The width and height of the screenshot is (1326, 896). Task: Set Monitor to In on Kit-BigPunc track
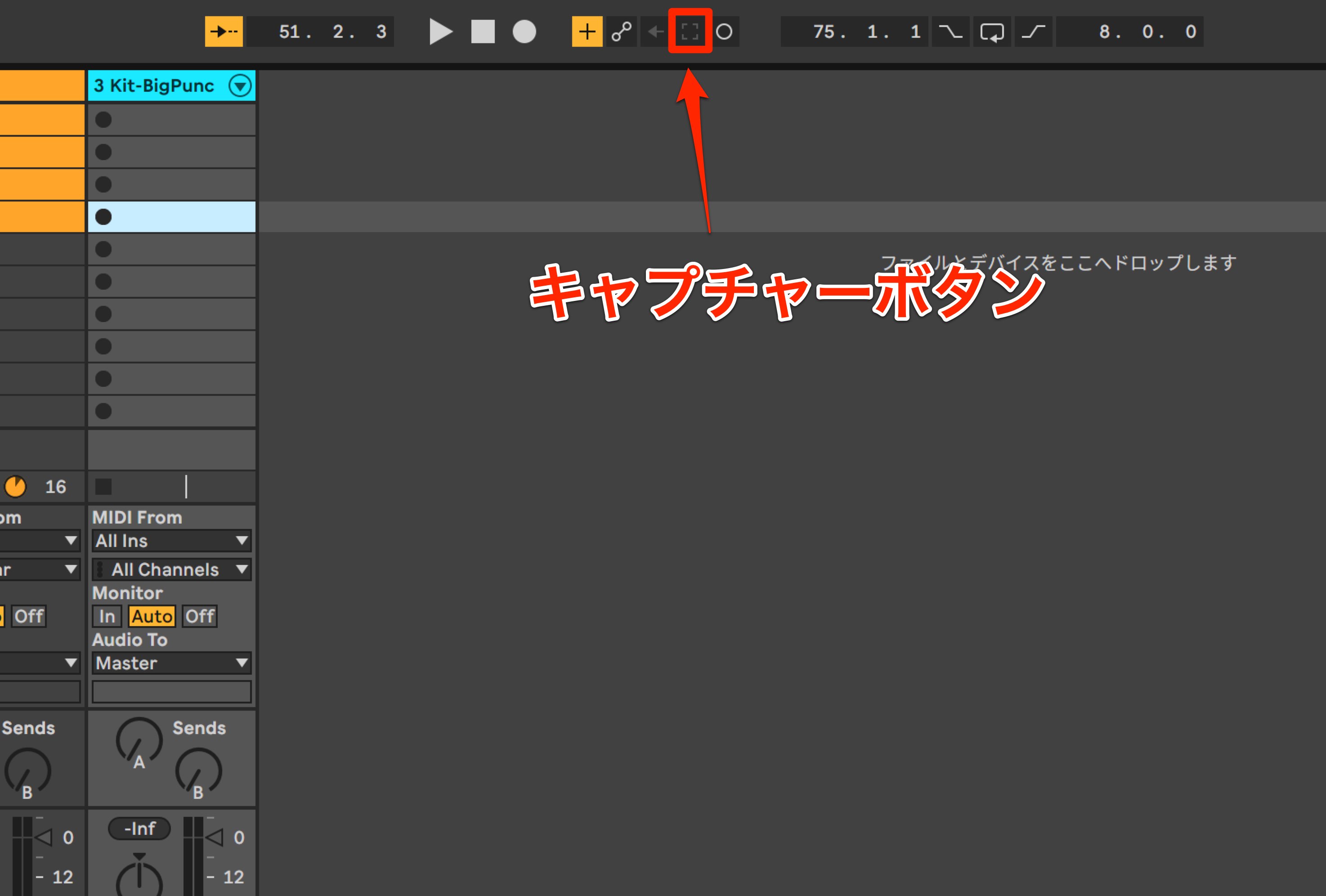coord(107,616)
